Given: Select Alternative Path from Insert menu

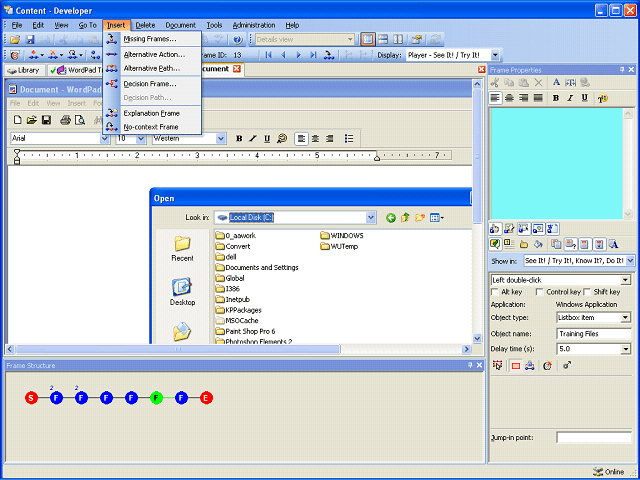Looking at the screenshot, I should tap(152, 68).
